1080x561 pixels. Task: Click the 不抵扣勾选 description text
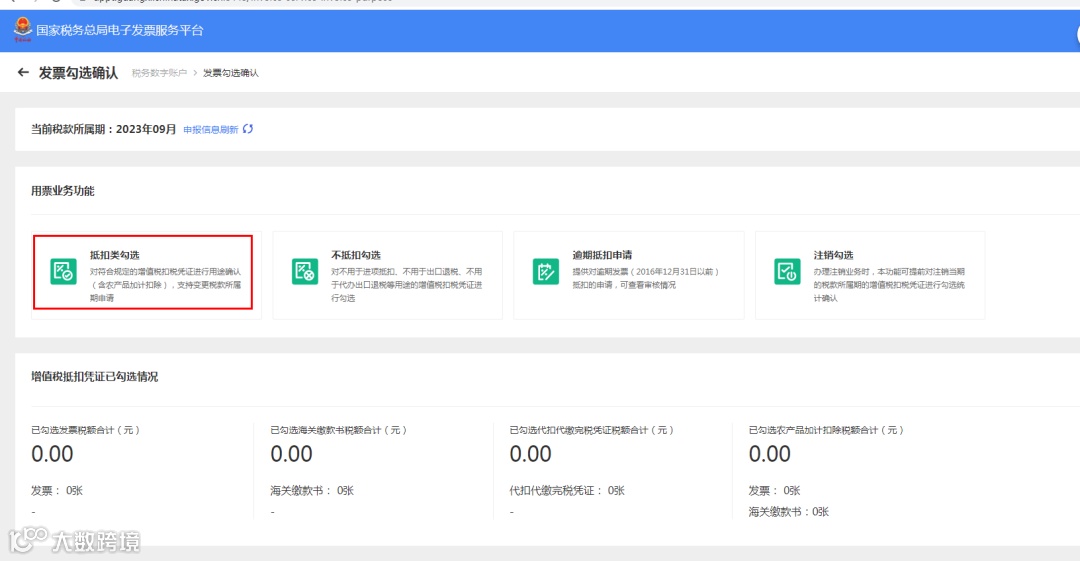coord(407,285)
